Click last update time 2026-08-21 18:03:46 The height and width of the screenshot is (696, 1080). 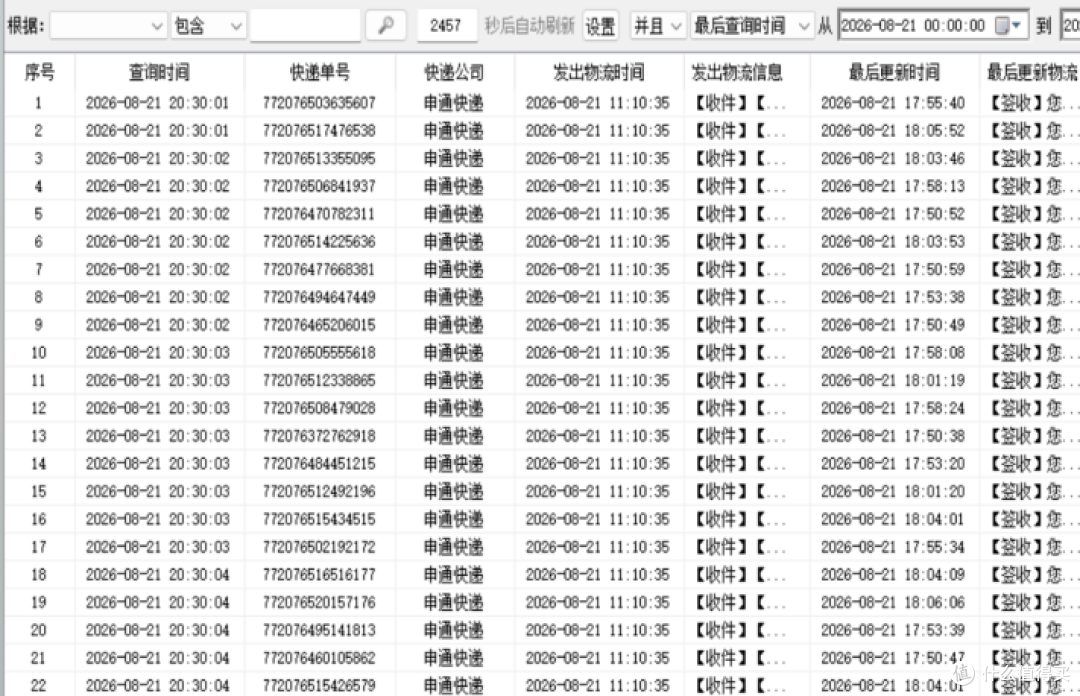(x=893, y=158)
